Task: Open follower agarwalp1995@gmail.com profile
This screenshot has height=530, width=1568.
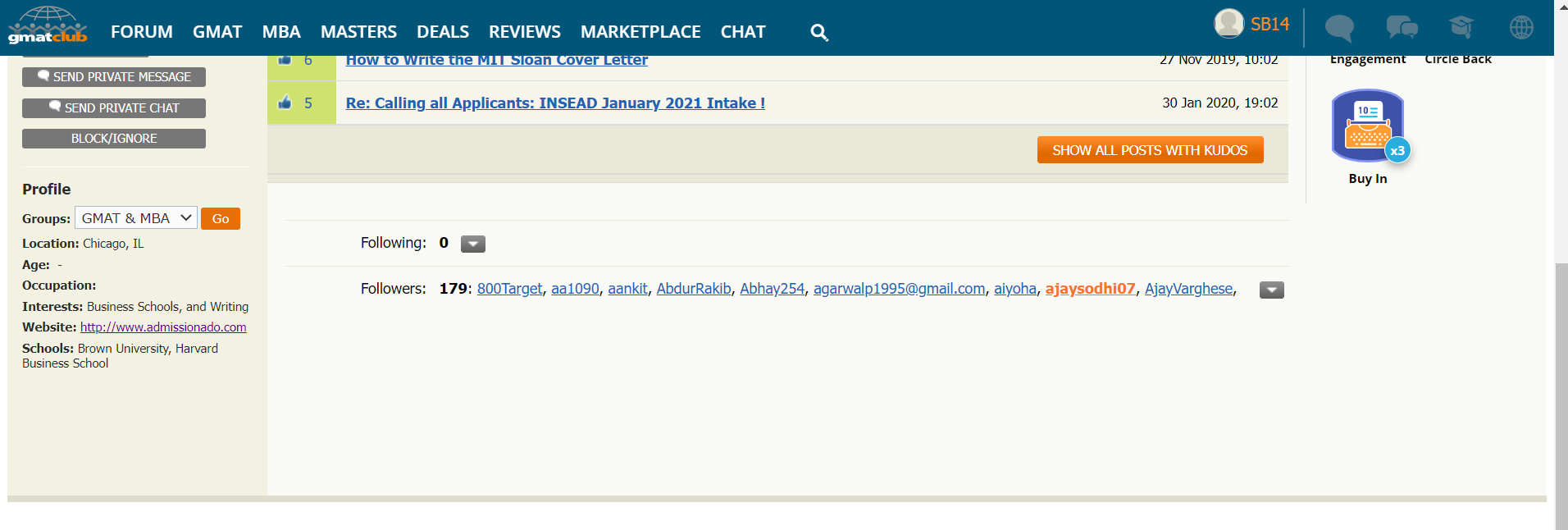Action: click(x=900, y=289)
